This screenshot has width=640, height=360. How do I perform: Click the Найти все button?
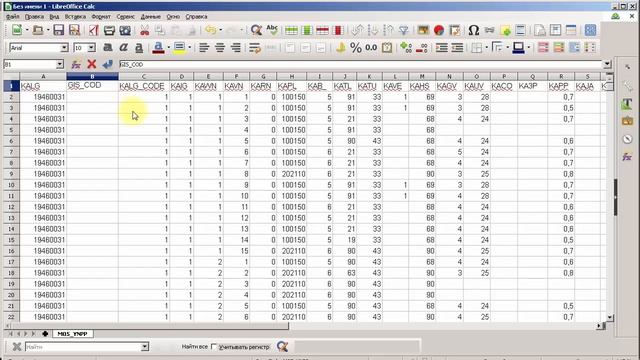tap(195, 347)
